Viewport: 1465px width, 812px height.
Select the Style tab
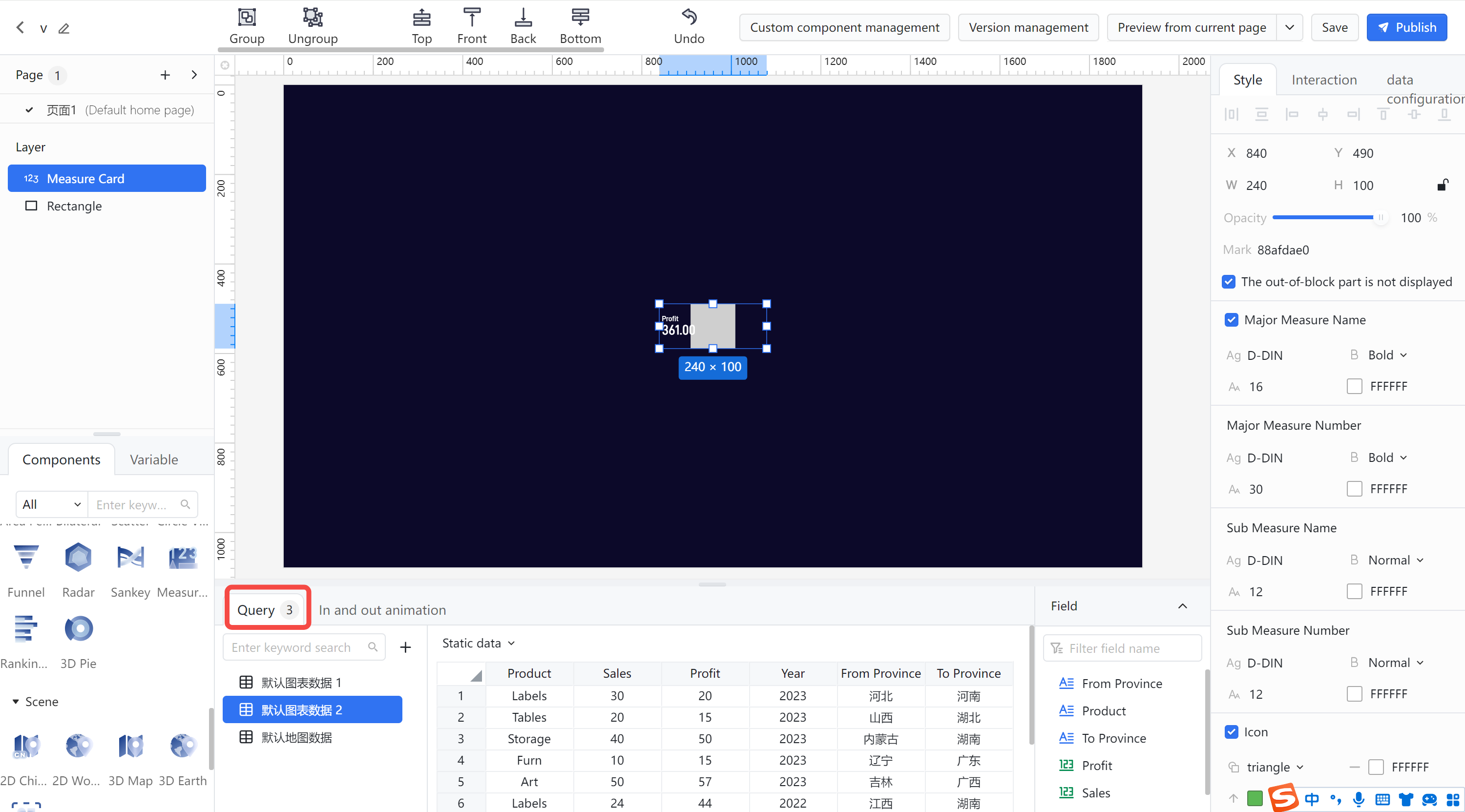pos(1247,80)
